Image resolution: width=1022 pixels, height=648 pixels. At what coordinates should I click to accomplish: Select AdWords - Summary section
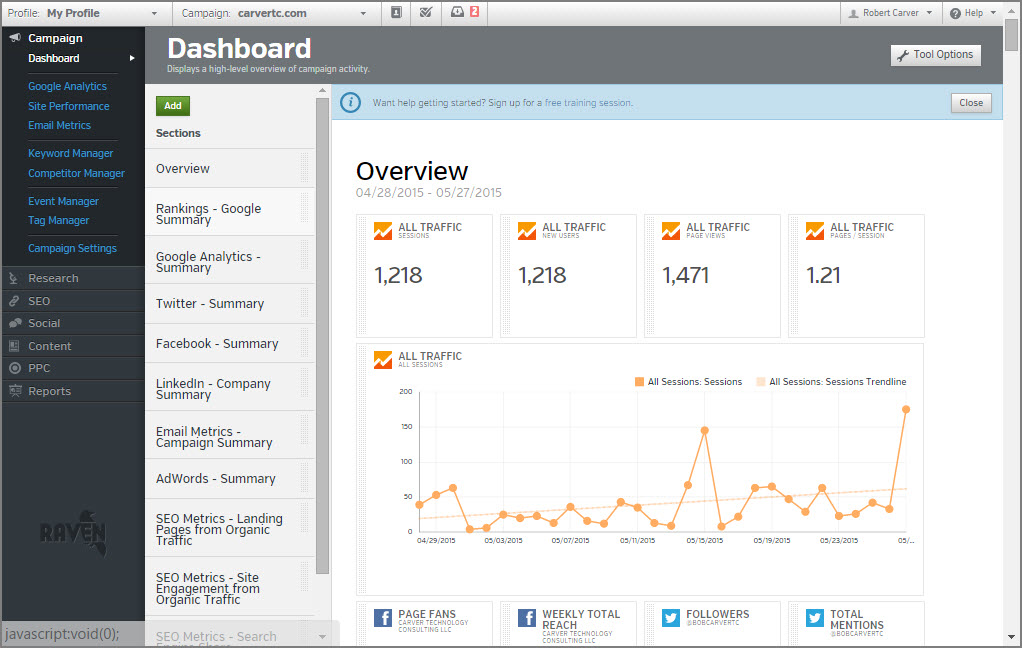(229, 479)
